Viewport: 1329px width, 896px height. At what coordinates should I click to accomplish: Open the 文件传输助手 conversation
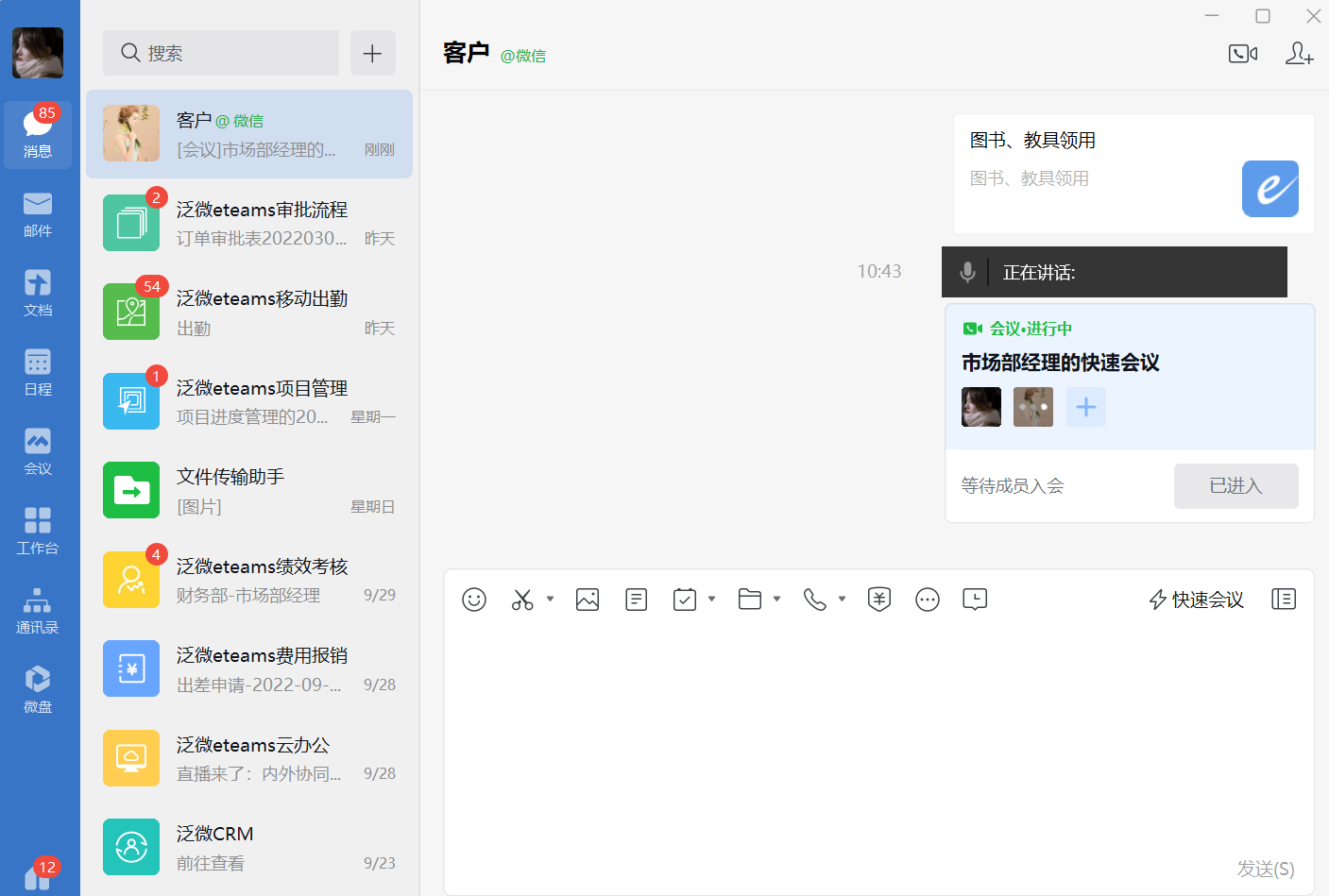pyautogui.click(x=249, y=491)
